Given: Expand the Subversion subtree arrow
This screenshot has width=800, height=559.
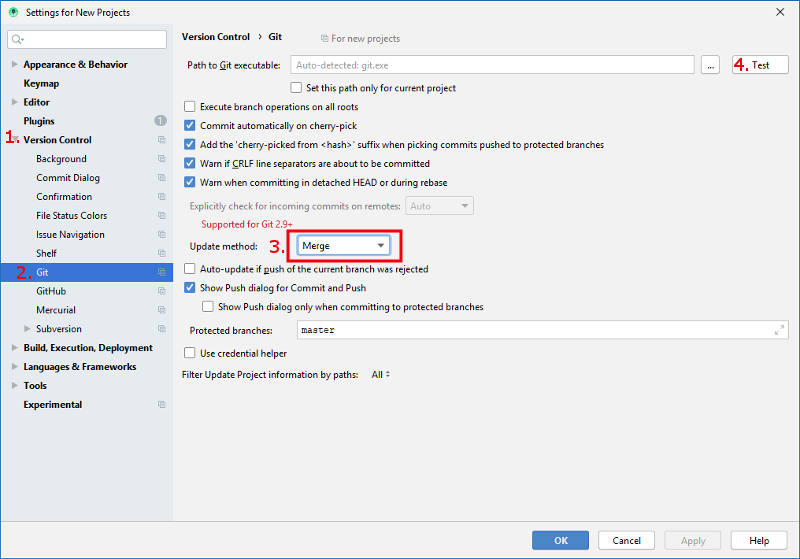Looking at the screenshot, I should click(27, 328).
